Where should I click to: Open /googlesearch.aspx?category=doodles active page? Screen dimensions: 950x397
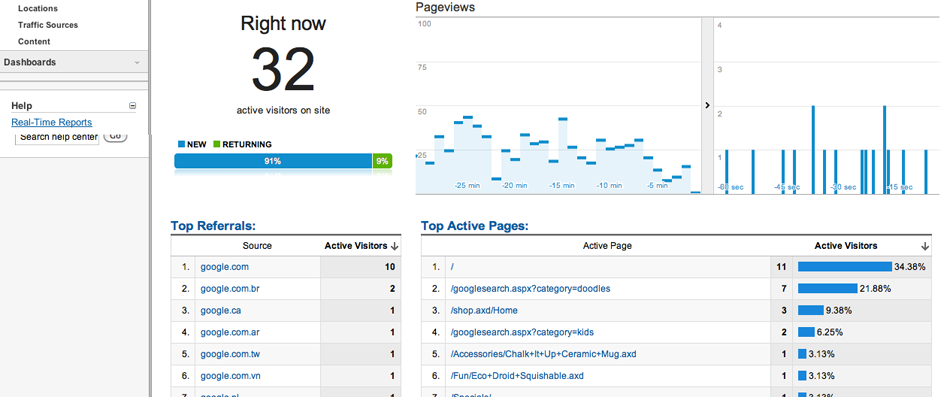pos(530,289)
